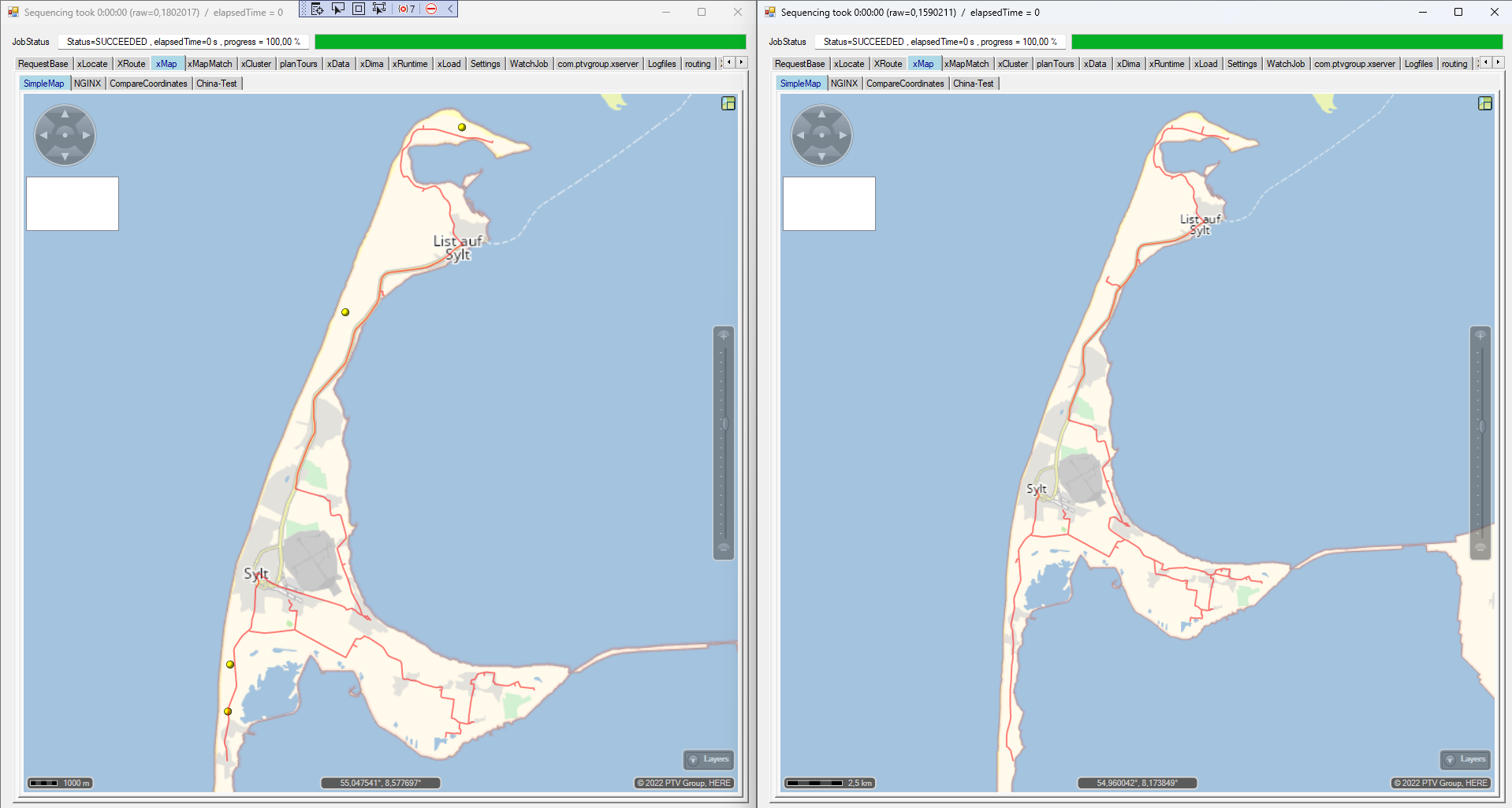Toggle Display Layout Adorners in debug toolbar
This screenshot has width=1512, height=808.
(x=359, y=9)
